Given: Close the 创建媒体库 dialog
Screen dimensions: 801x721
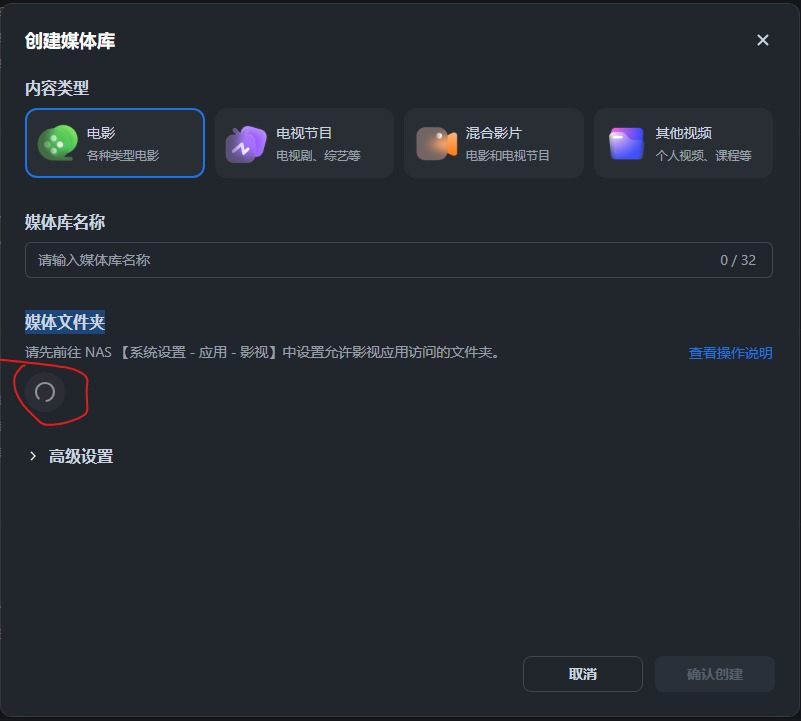Looking at the screenshot, I should pyautogui.click(x=763, y=40).
